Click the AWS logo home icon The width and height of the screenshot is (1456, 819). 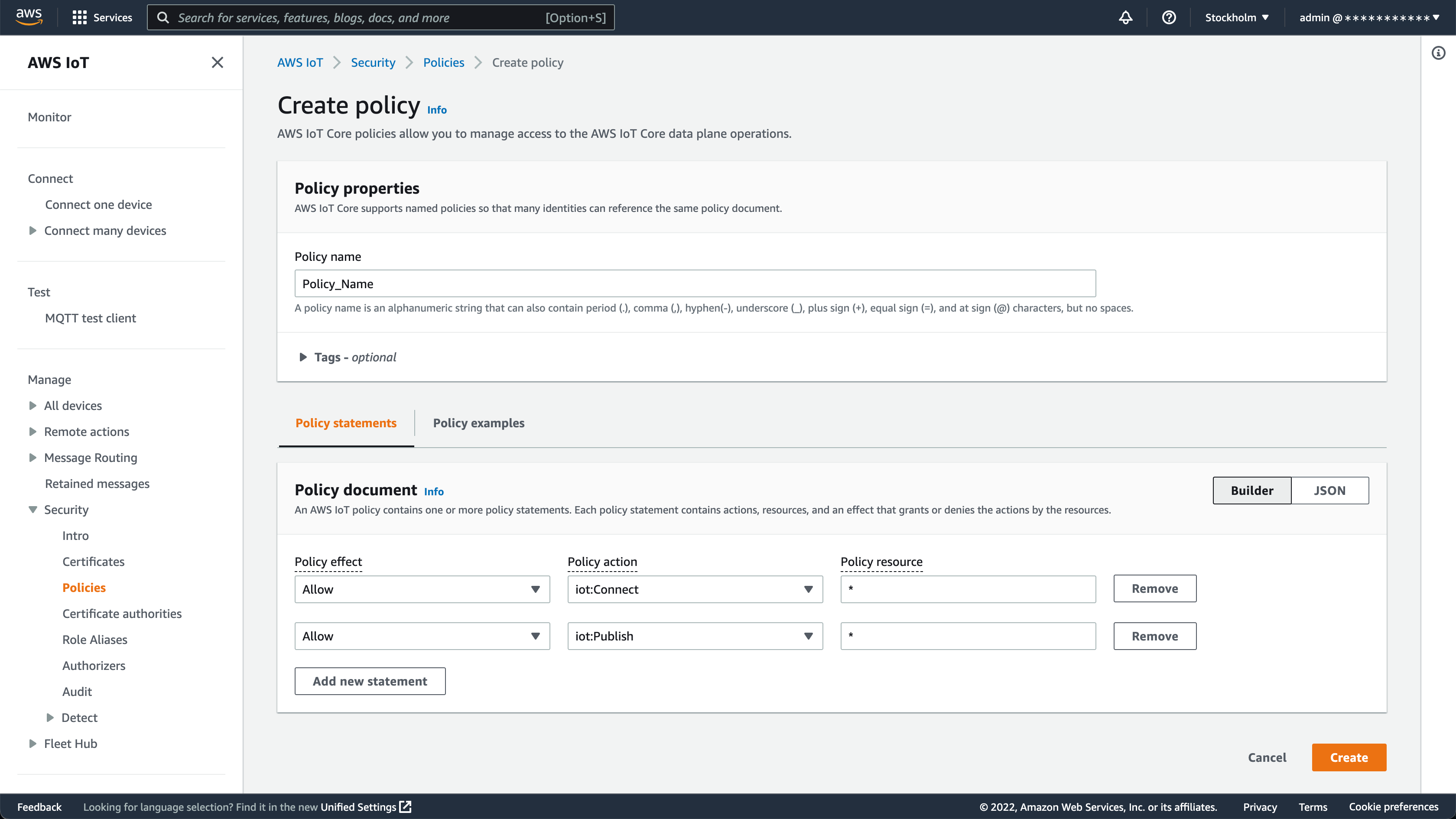click(x=29, y=17)
